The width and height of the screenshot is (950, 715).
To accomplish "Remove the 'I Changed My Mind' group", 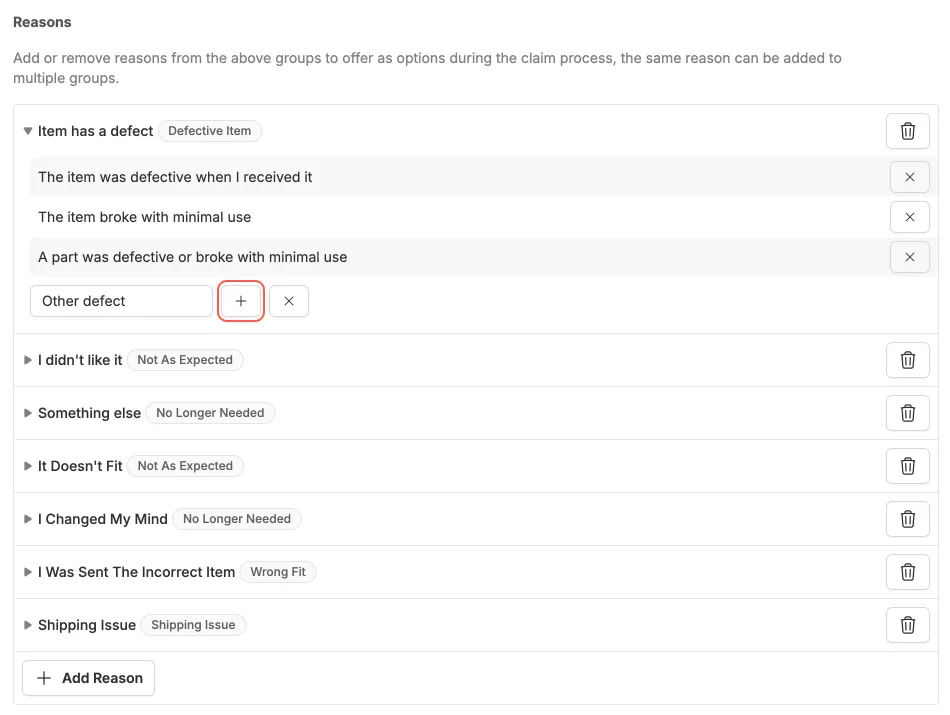I will pyautogui.click(x=907, y=519).
